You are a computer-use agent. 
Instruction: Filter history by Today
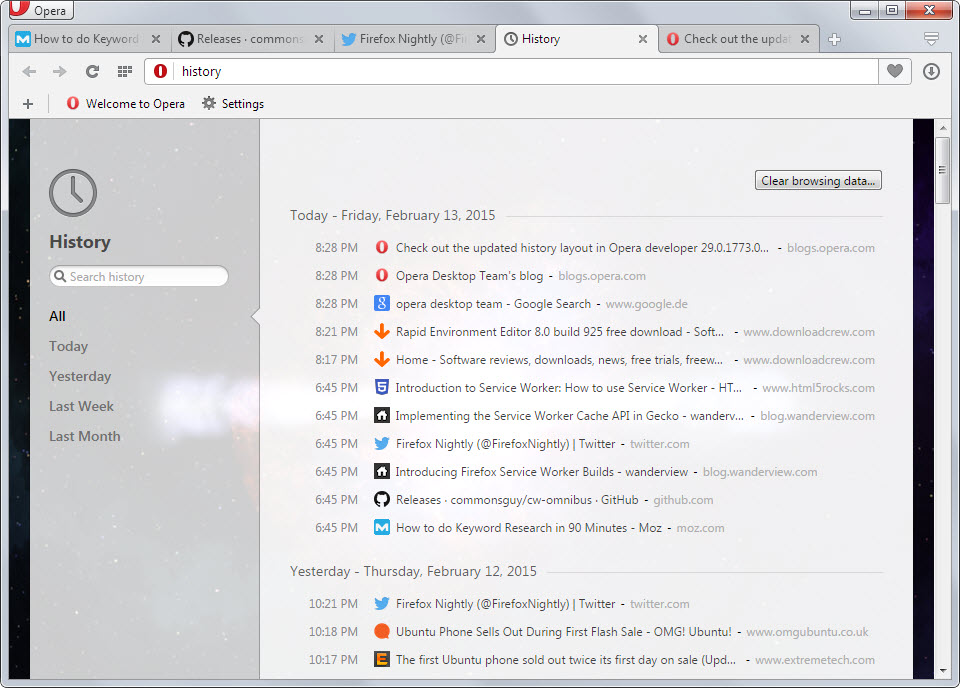(69, 346)
